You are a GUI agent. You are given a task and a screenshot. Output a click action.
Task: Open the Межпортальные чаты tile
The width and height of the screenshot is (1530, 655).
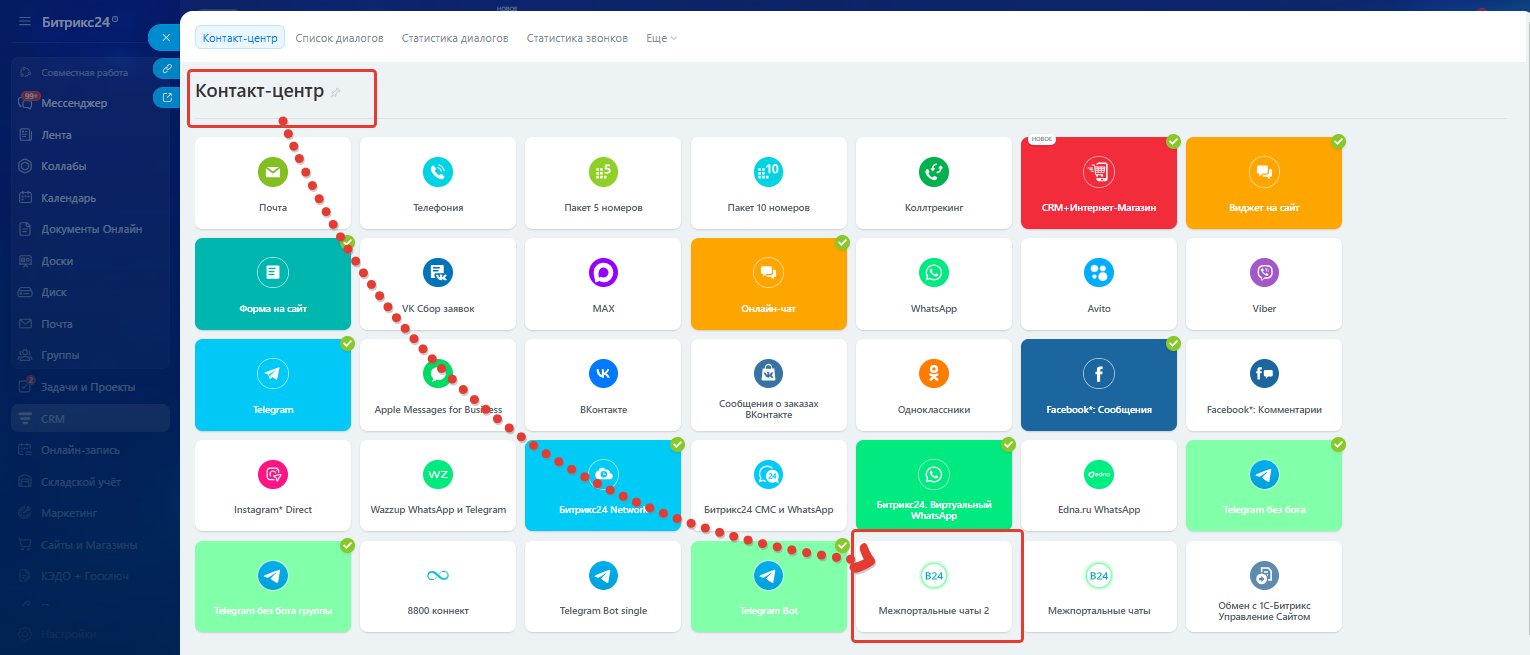click(1099, 586)
